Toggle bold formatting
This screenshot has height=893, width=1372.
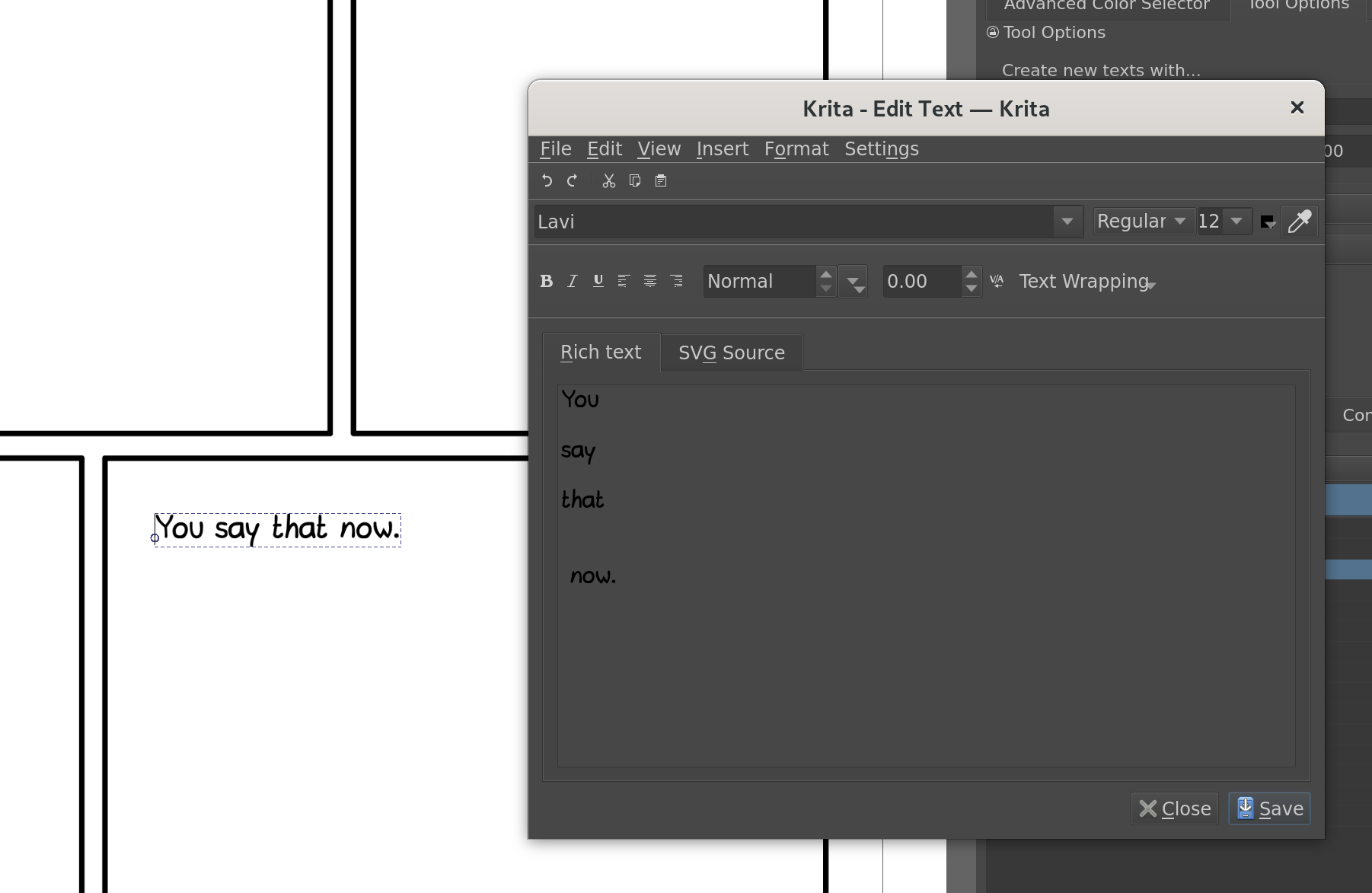[x=546, y=281]
